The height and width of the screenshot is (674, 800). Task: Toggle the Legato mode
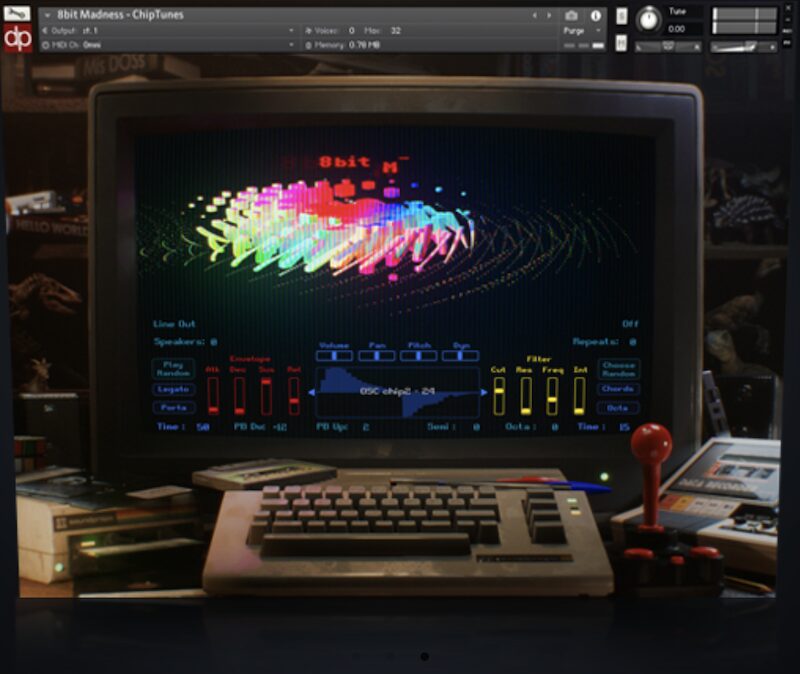point(173,389)
